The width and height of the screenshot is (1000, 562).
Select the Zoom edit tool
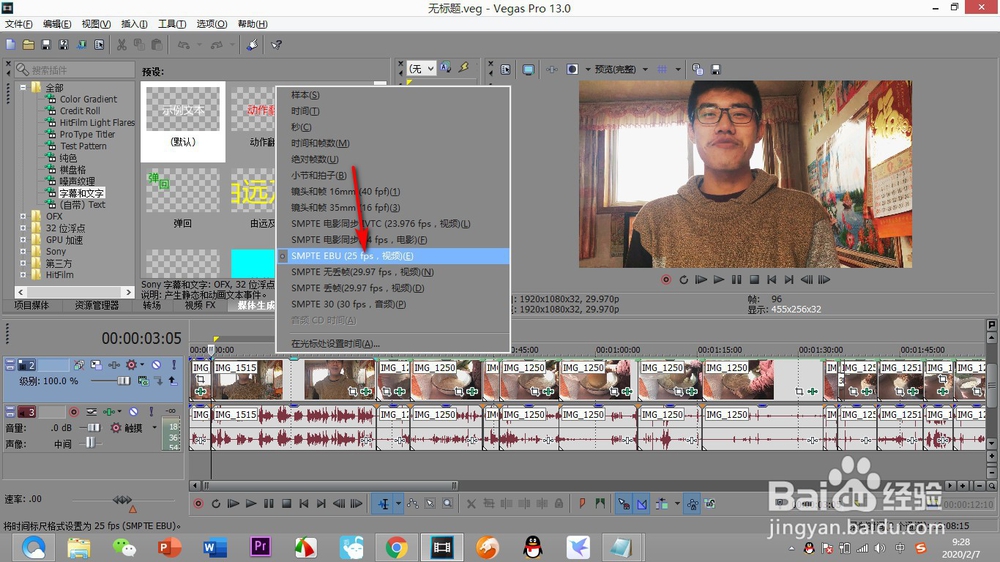(x=448, y=504)
